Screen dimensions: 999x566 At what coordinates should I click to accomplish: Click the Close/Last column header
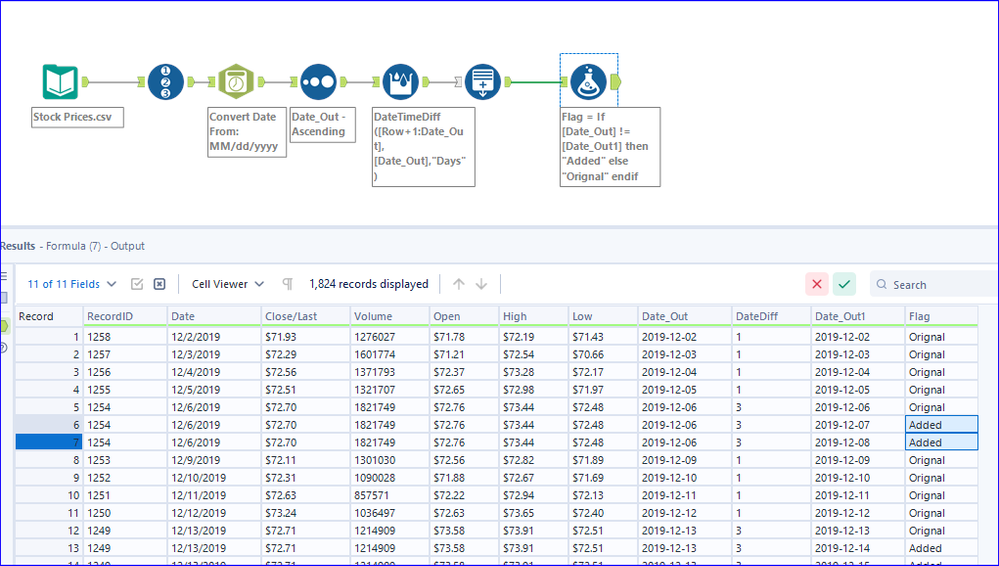[306, 316]
